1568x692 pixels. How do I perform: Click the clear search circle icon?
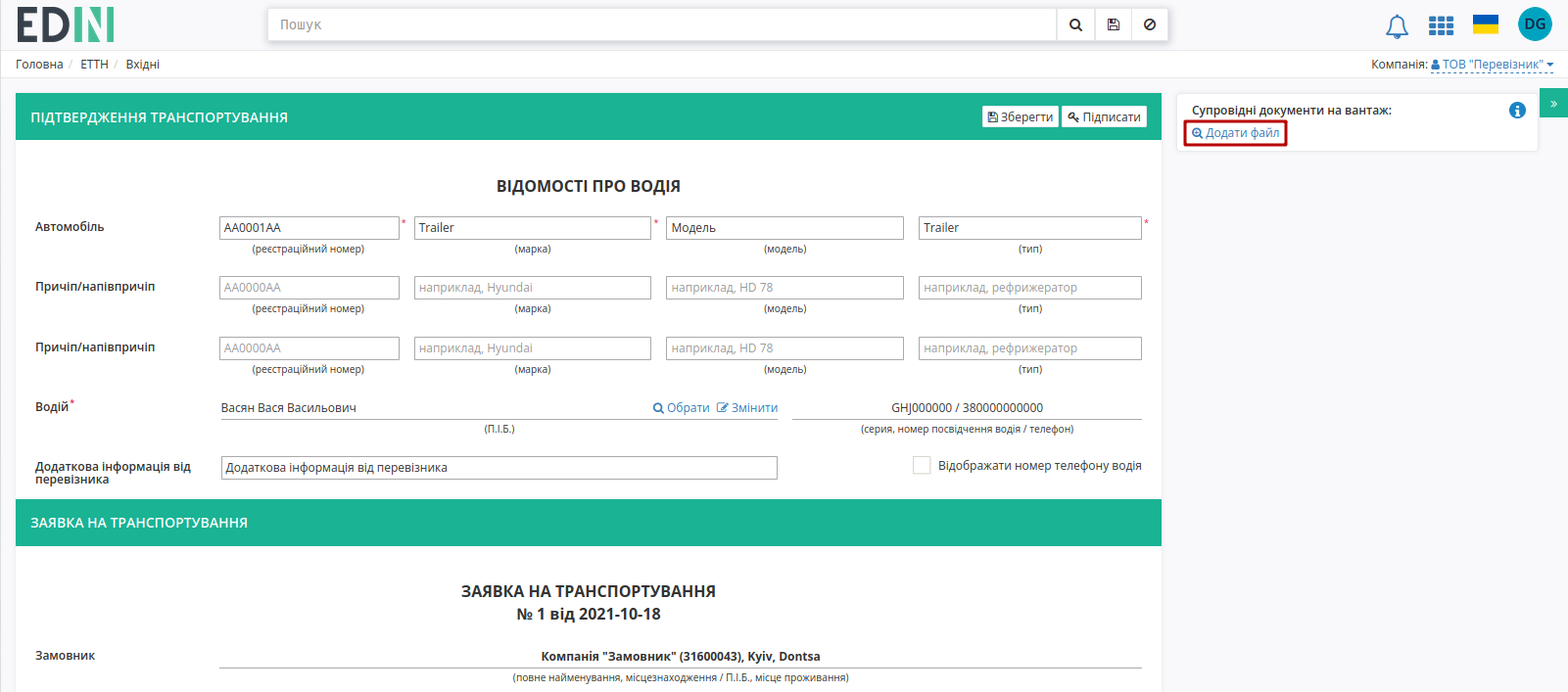click(1150, 24)
